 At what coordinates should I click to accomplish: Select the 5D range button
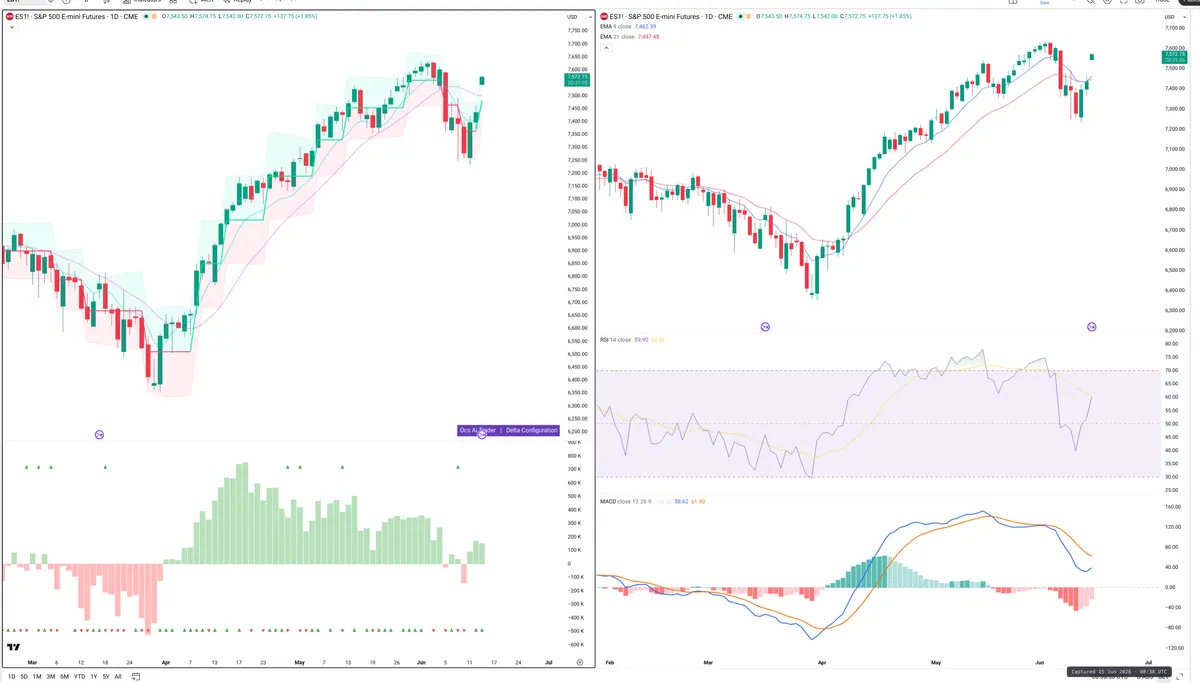[24, 676]
